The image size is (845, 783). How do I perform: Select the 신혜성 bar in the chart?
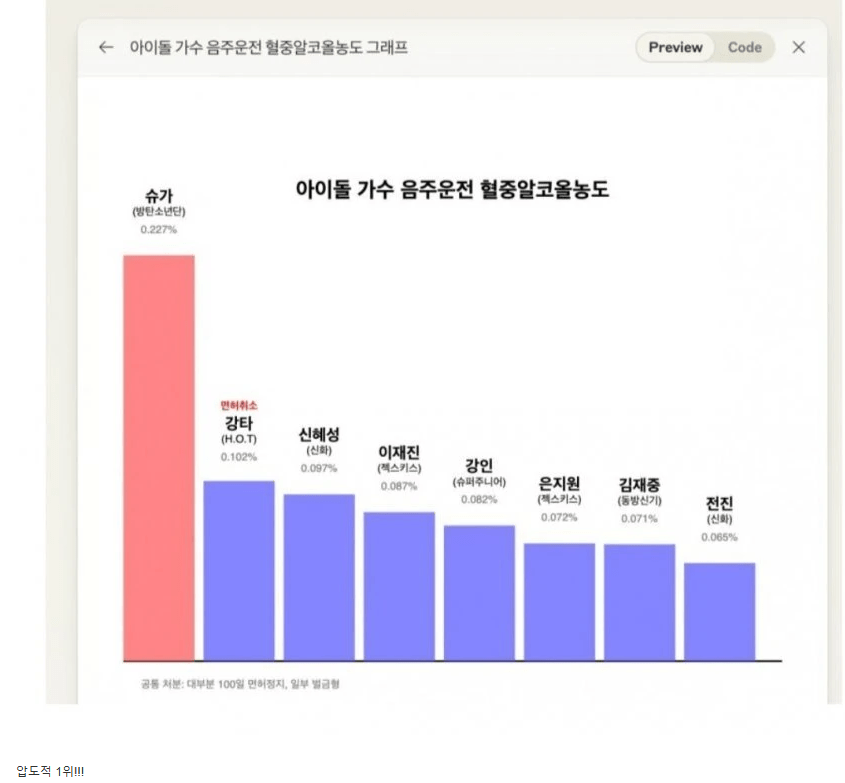[319, 576]
